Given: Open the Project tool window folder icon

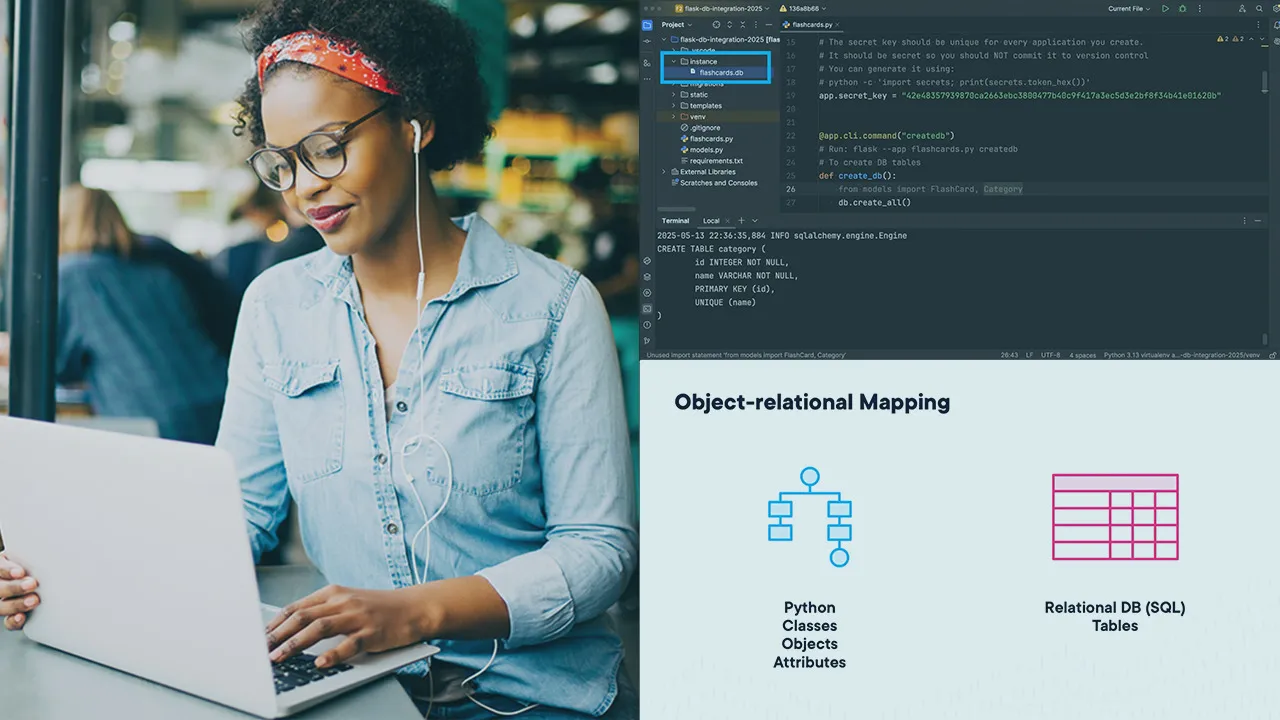Looking at the screenshot, I should [647, 25].
